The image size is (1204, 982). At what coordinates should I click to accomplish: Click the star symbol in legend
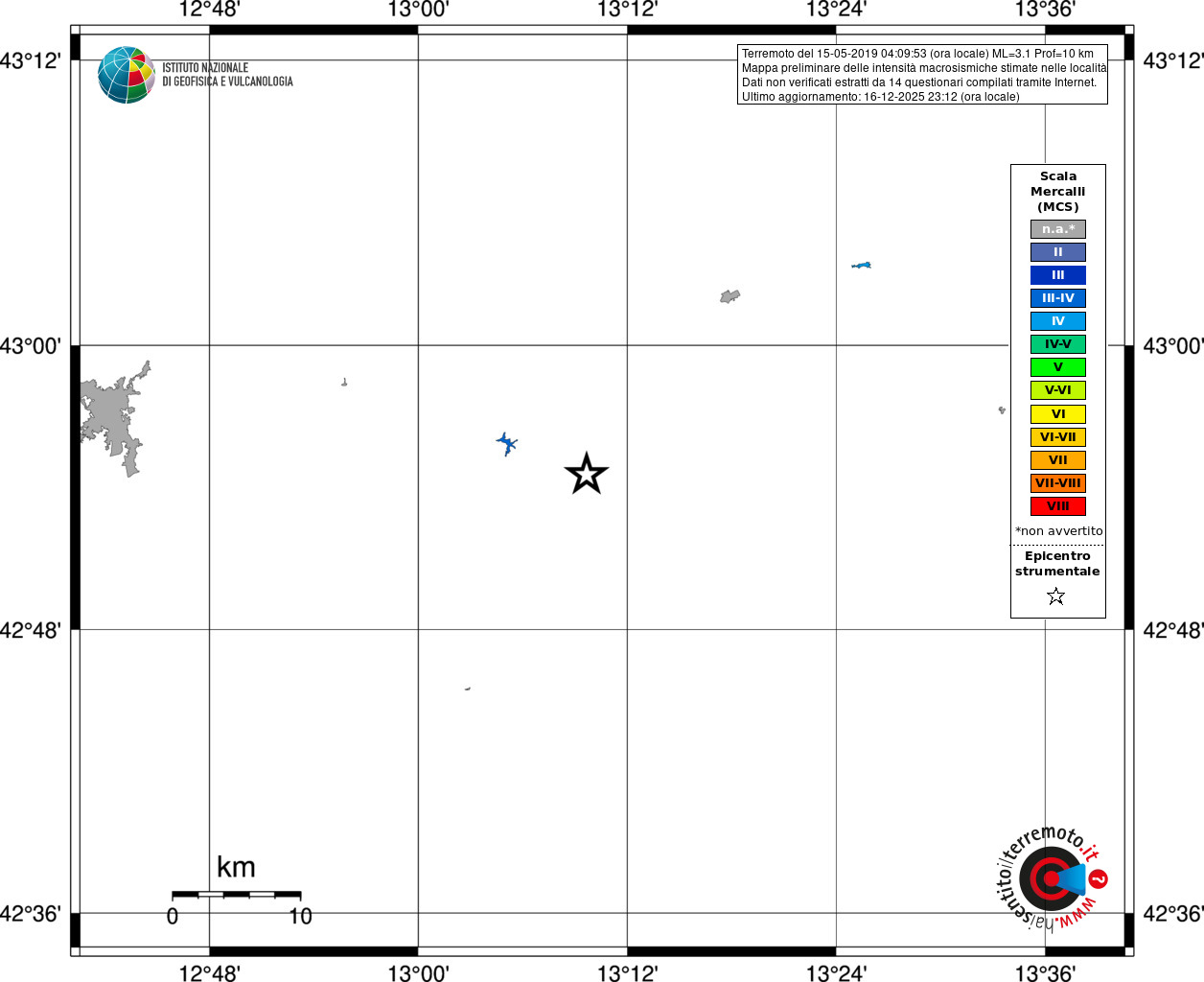pos(1056,596)
